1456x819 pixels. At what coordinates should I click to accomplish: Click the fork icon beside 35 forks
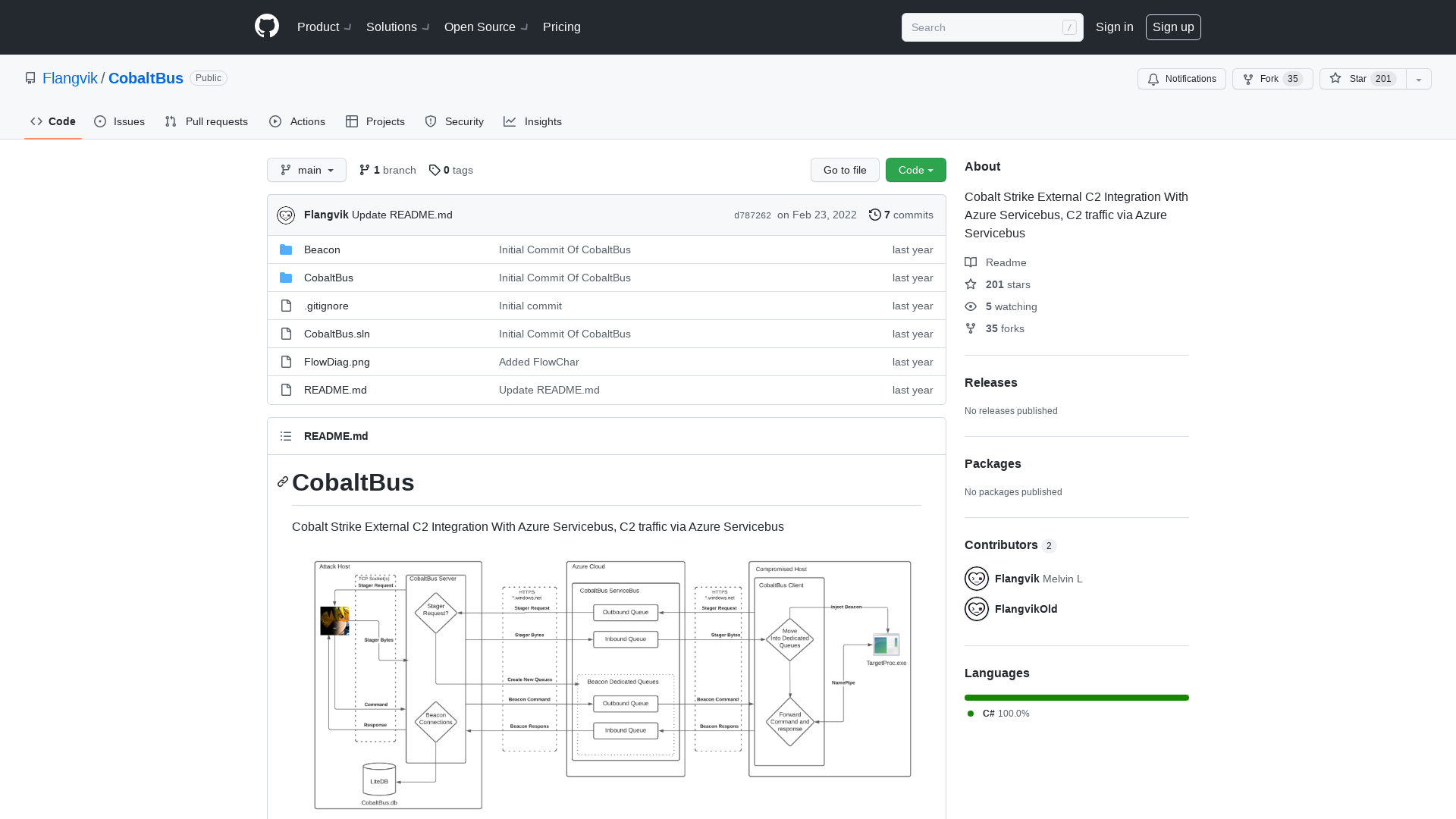pos(971,328)
